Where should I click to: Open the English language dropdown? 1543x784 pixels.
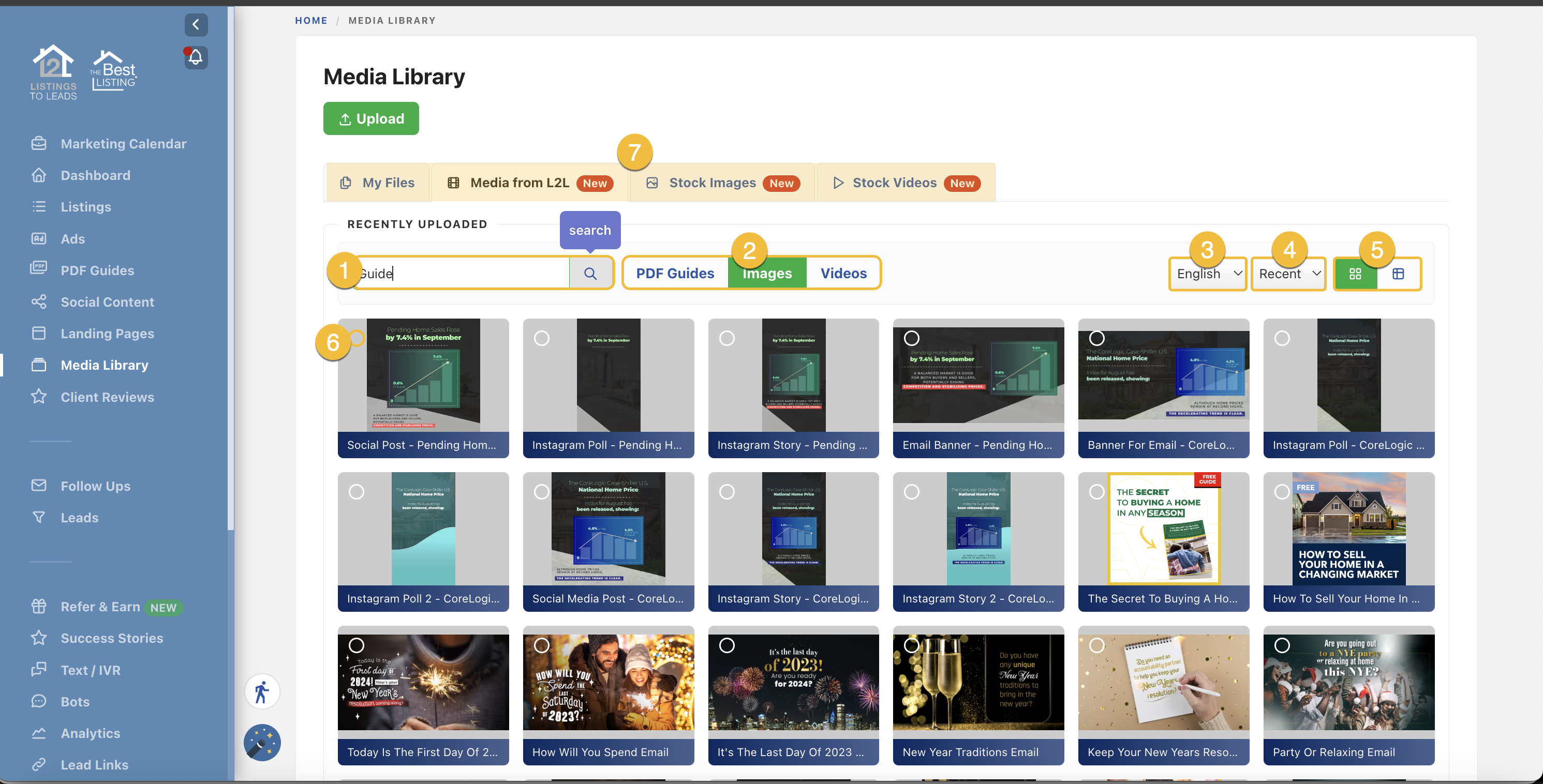(1207, 274)
